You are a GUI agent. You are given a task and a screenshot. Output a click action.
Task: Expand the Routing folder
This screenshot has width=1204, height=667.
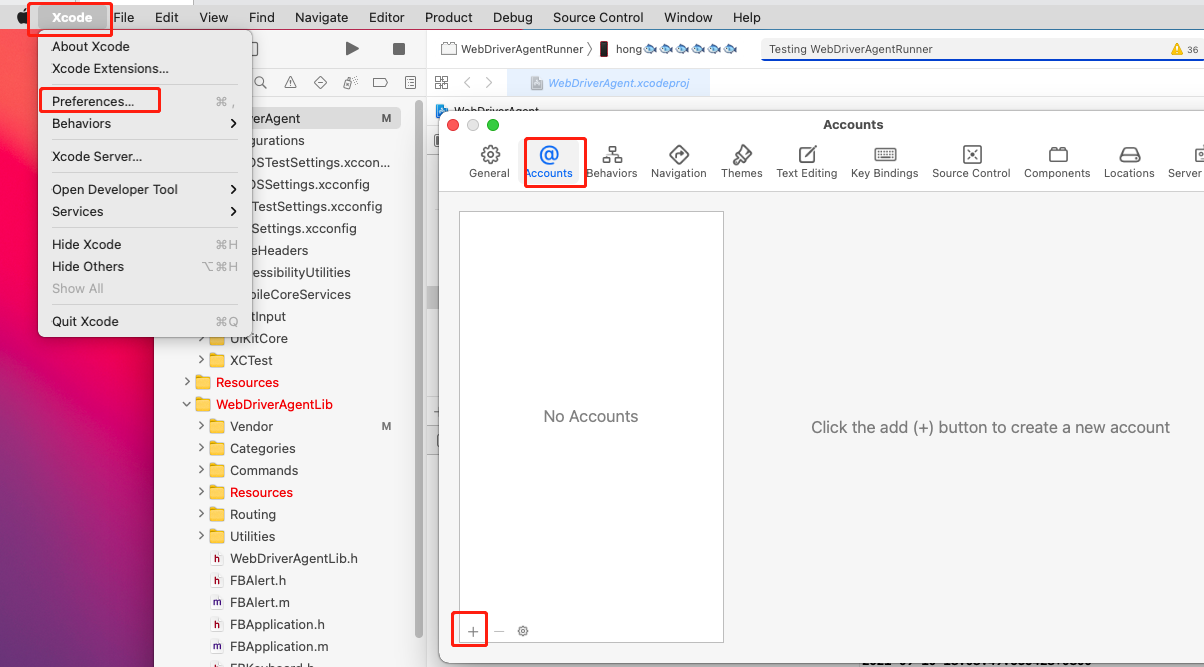click(202, 514)
